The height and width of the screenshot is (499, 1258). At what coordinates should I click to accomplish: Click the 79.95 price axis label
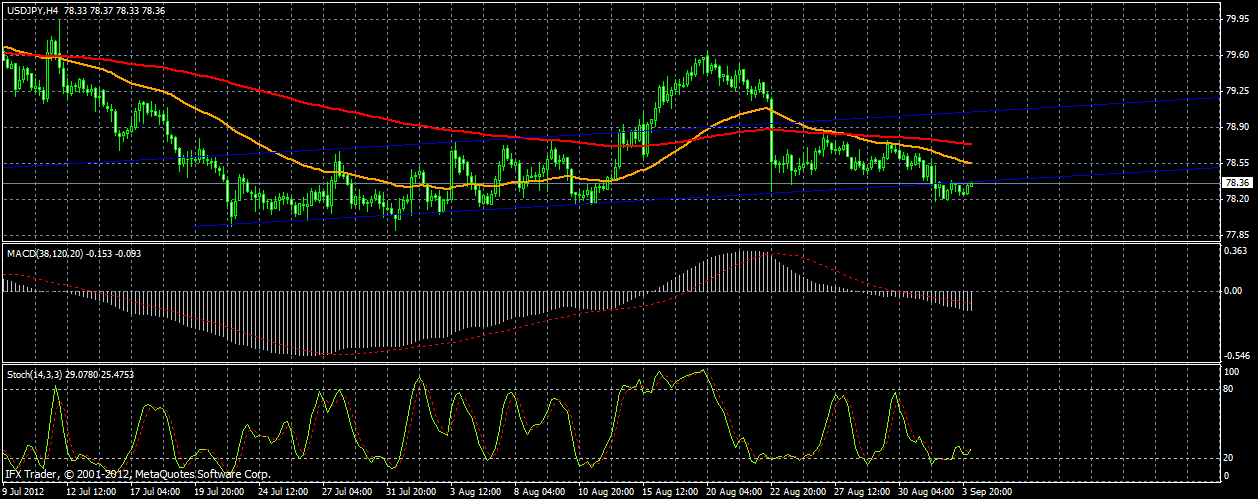[1236, 18]
